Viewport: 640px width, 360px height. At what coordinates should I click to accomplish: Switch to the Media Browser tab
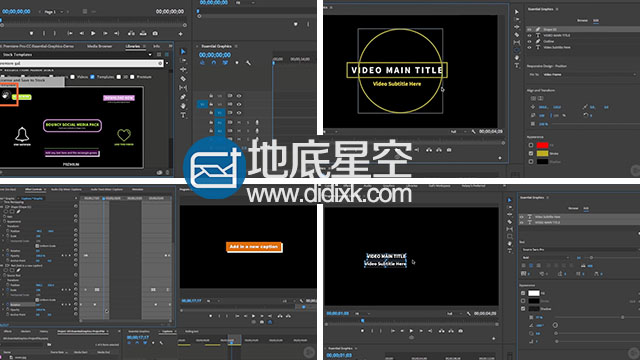[x=100, y=46]
